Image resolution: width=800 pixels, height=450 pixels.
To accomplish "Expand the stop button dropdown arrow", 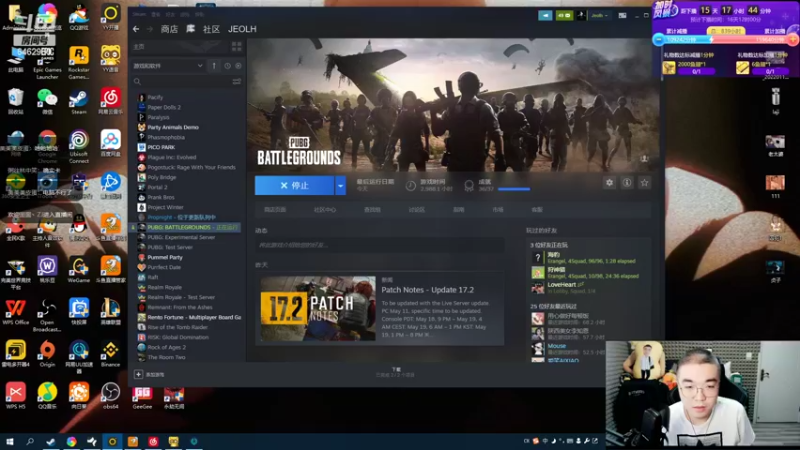I will [x=340, y=185].
